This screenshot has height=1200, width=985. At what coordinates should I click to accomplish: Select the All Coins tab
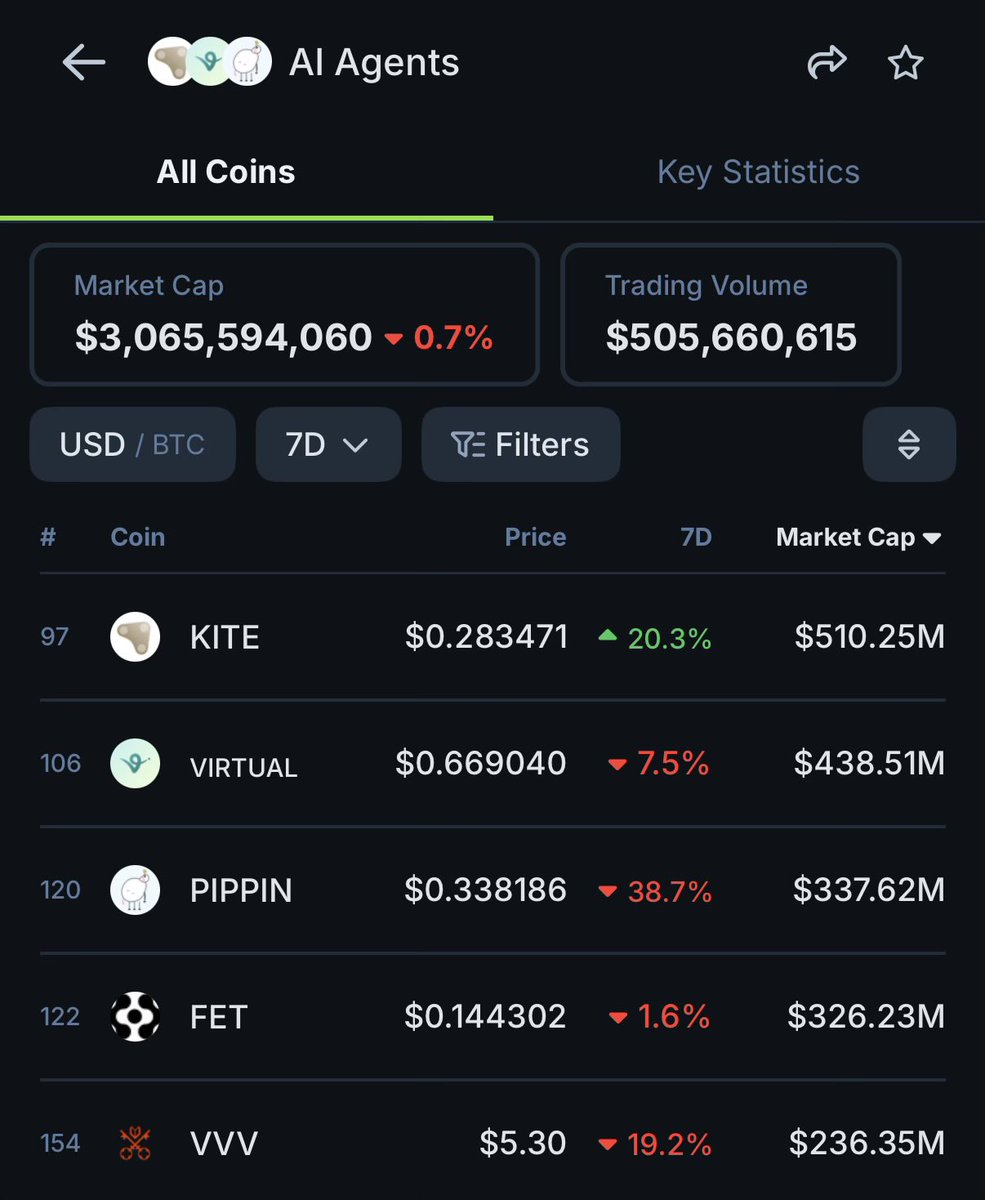tap(226, 172)
